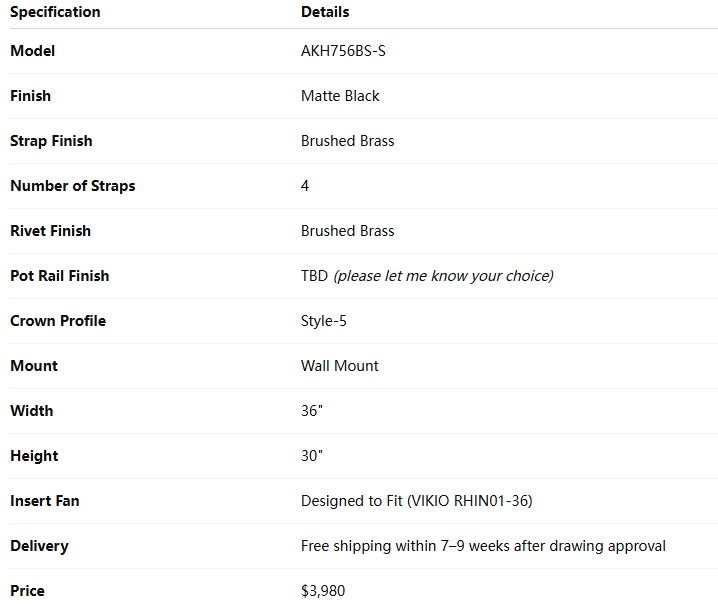The height and width of the screenshot is (613, 718).
Task: Click the 30" height value
Action: point(311,456)
